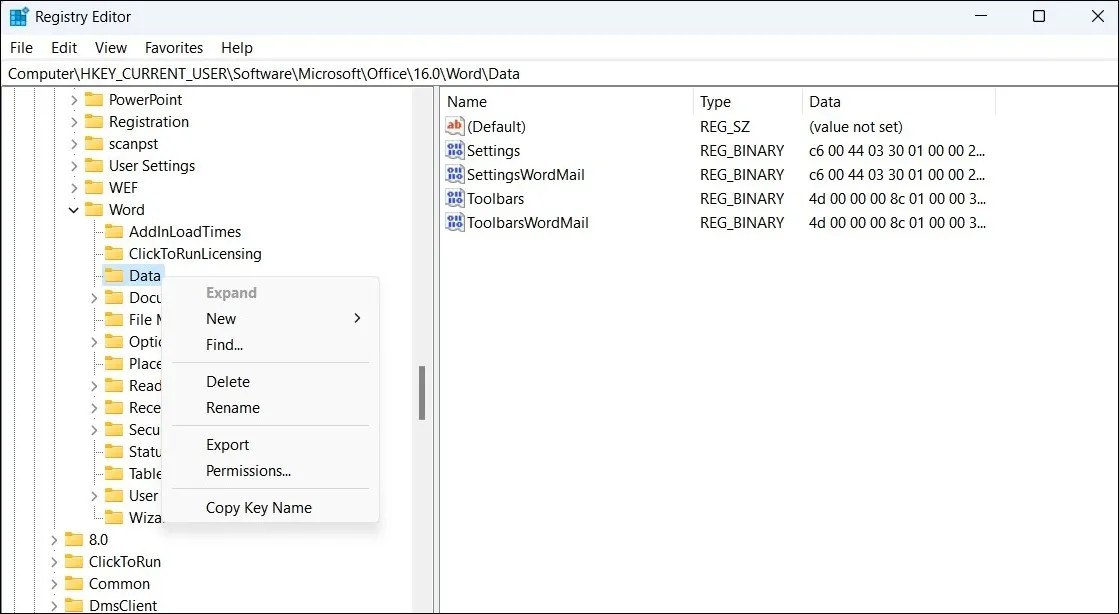
Task: Expand the scanpst key
Action: [74, 144]
